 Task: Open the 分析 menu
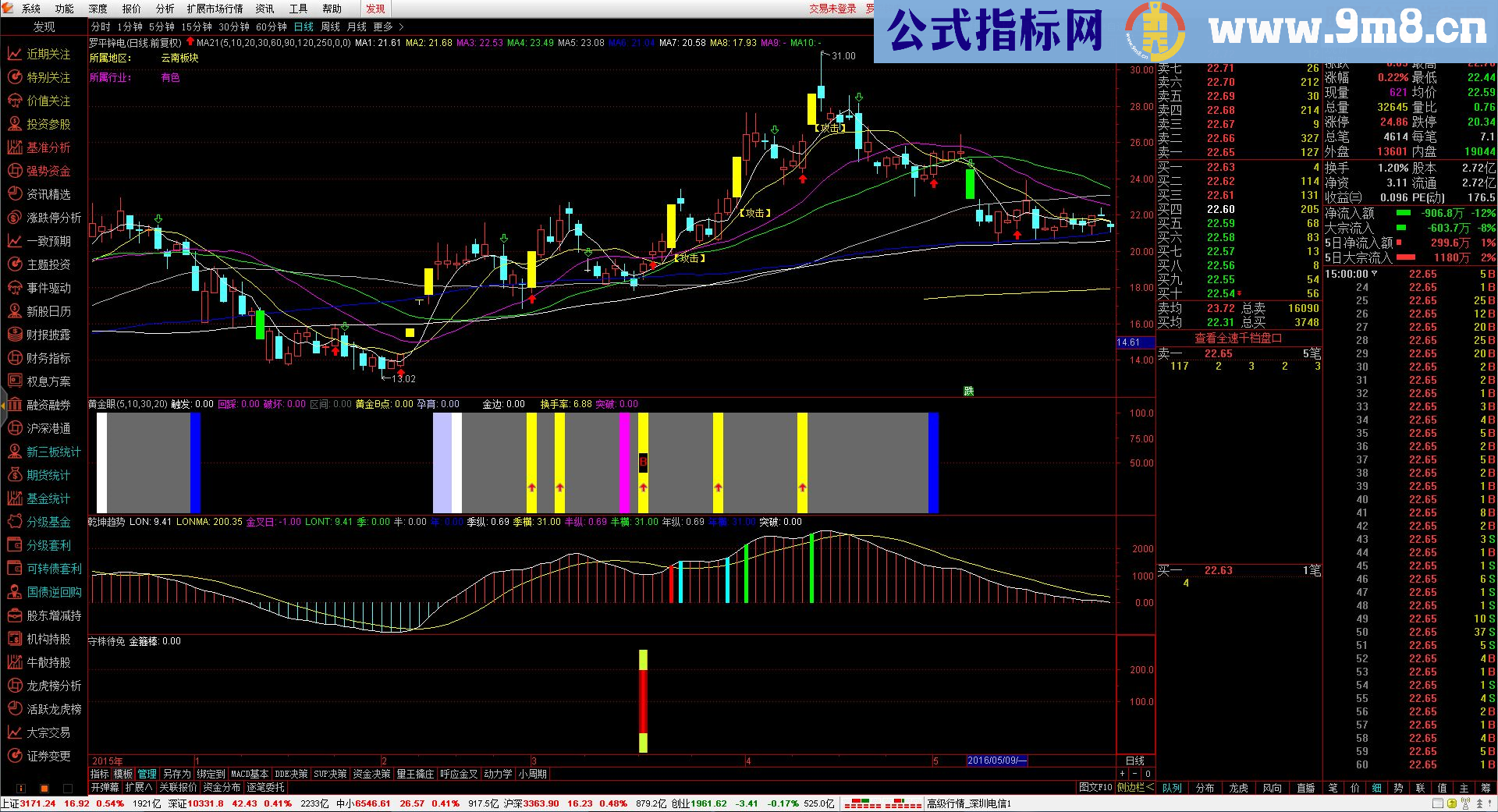(165, 9)
